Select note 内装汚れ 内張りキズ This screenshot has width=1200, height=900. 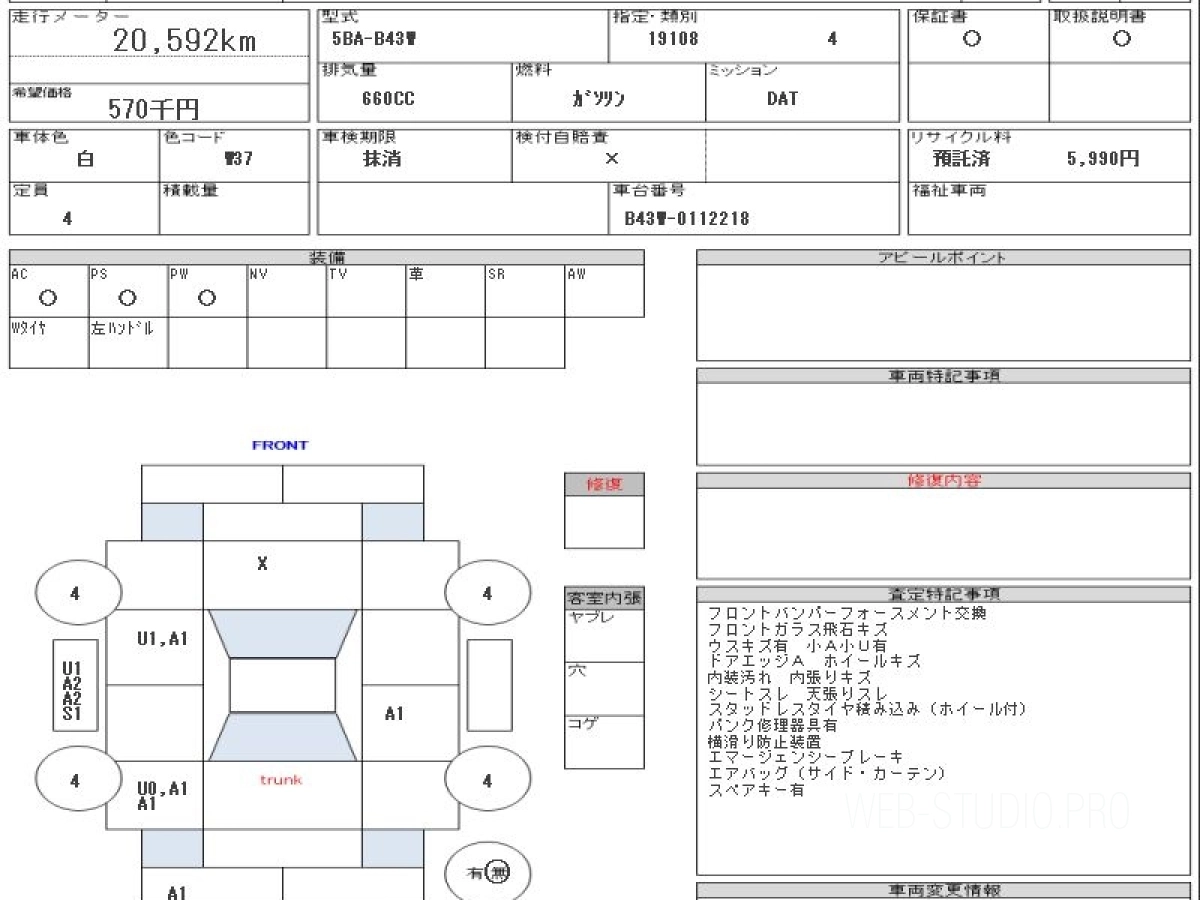click(x=789, y=677)
